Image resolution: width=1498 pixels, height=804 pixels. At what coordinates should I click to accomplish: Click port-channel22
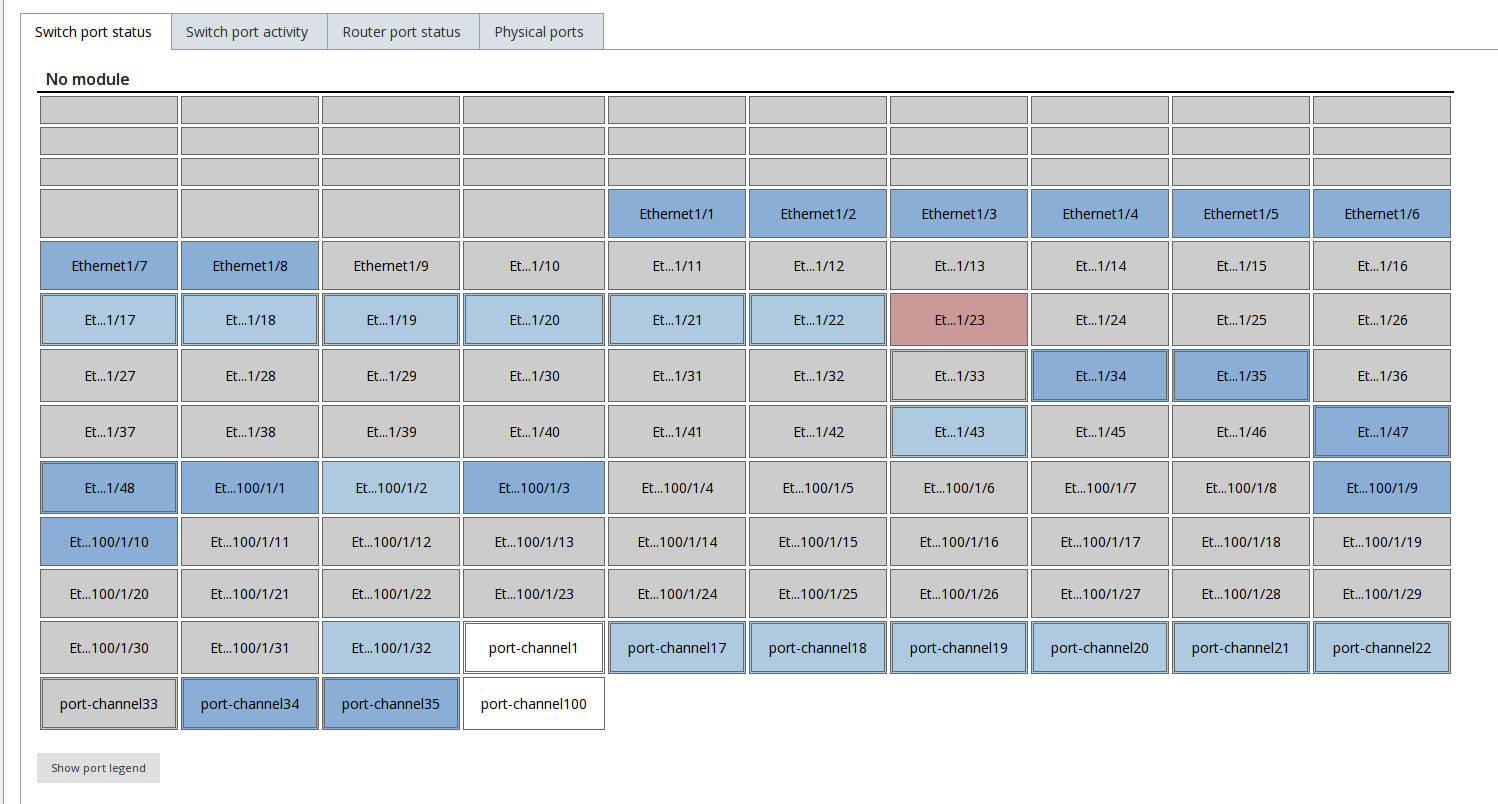(x=1382, y=648)
